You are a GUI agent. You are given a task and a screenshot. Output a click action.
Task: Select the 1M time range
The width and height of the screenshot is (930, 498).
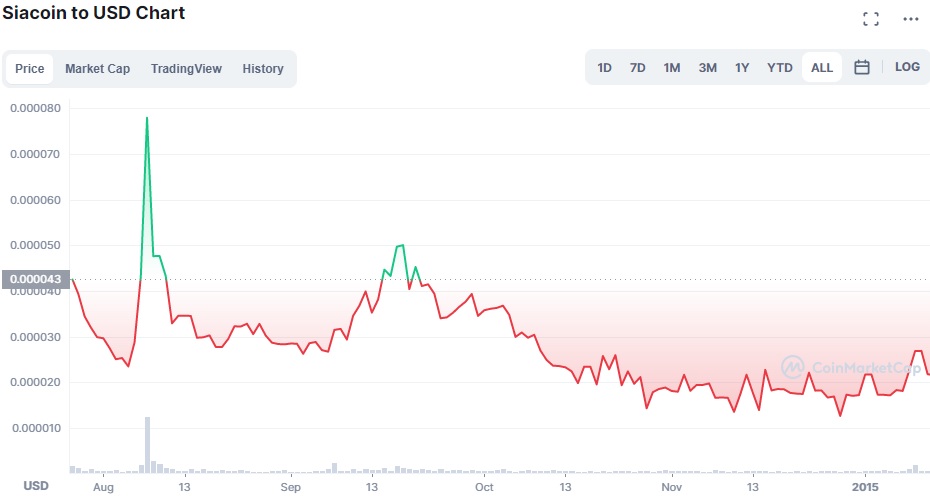672,68
